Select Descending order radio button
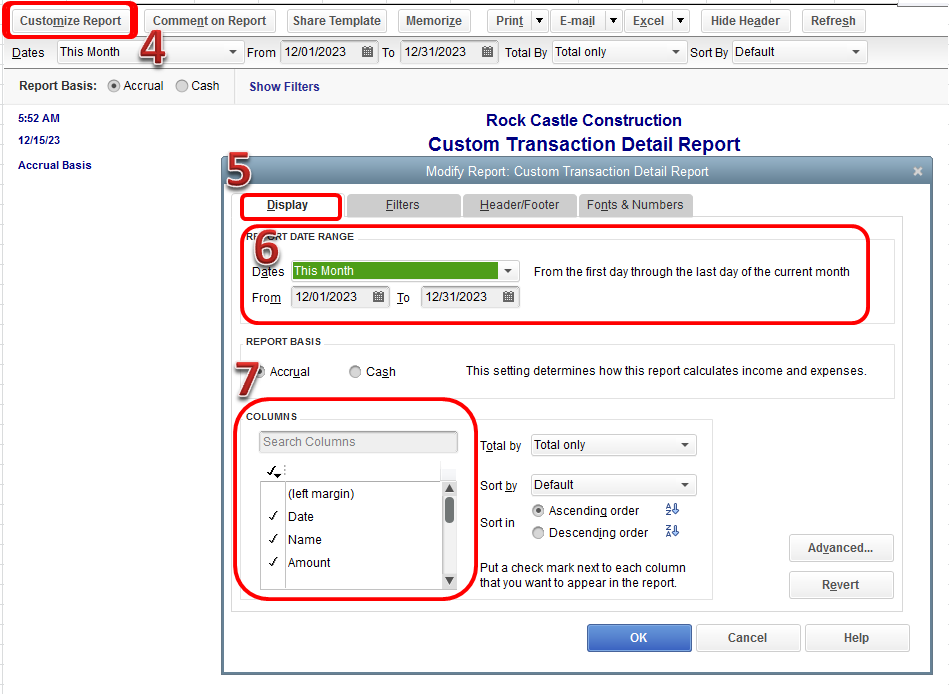 538,532
